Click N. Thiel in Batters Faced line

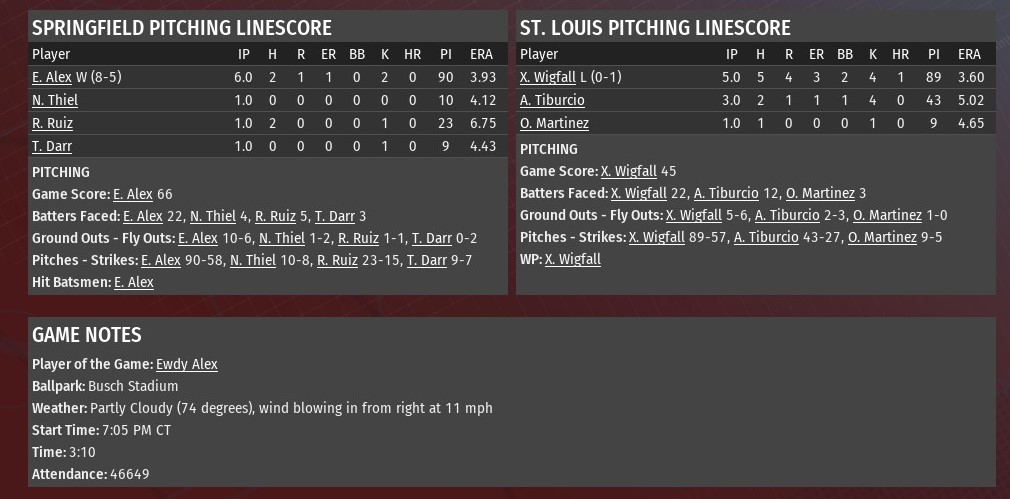(213, 216)
